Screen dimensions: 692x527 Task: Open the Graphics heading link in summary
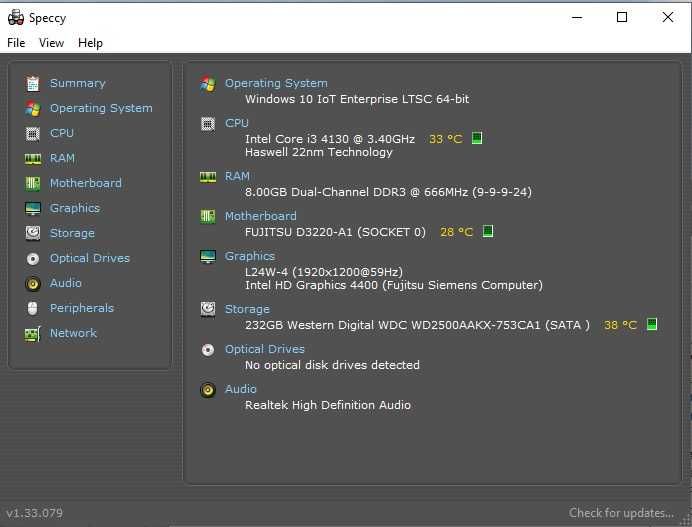(250, 256)
